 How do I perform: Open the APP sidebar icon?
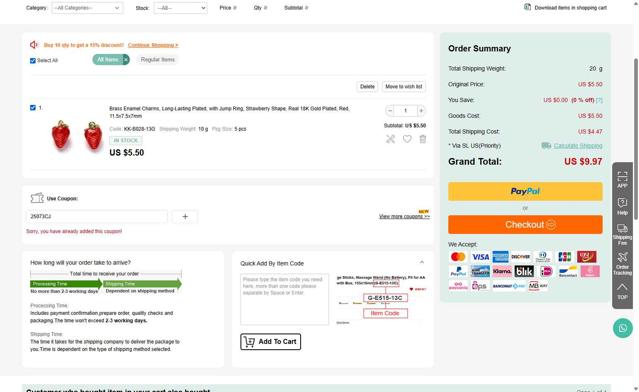[x=622, y=180]
